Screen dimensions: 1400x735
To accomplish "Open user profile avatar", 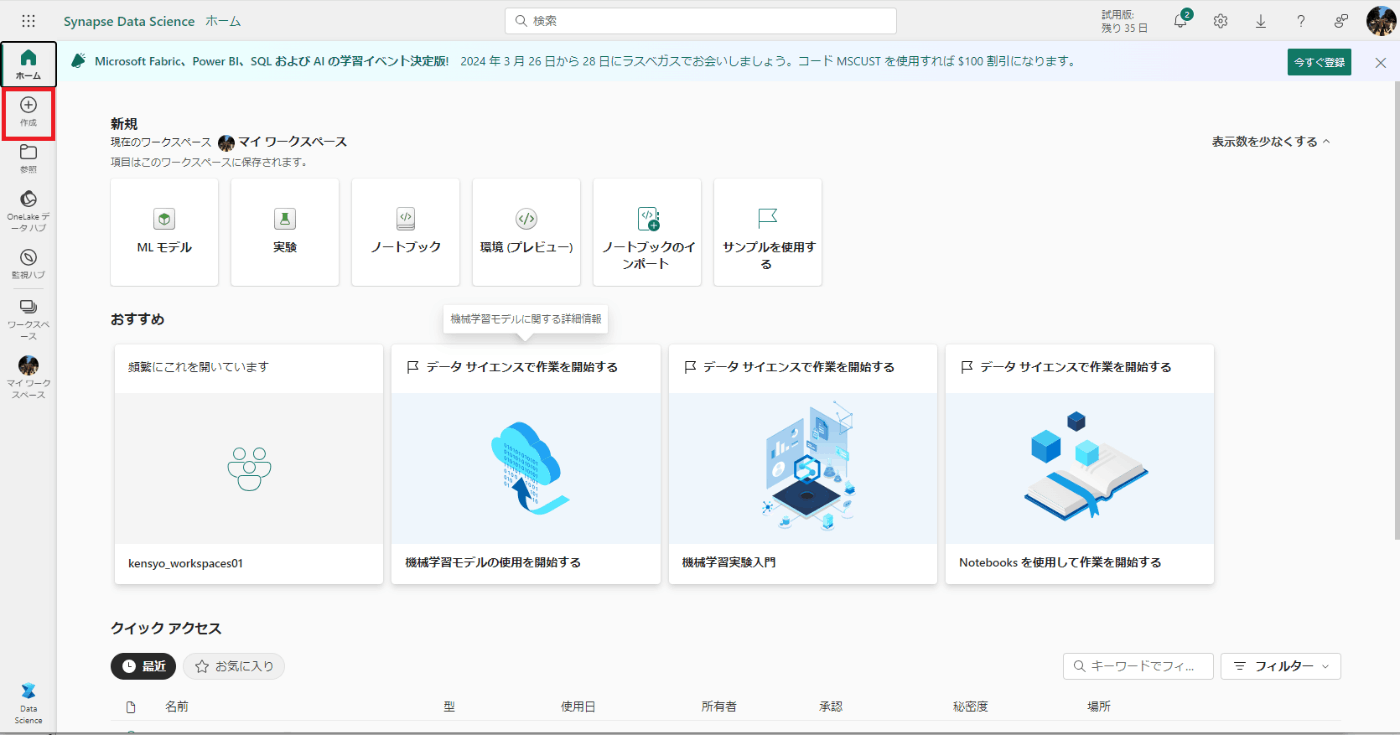I will [x=1380, y=21].
